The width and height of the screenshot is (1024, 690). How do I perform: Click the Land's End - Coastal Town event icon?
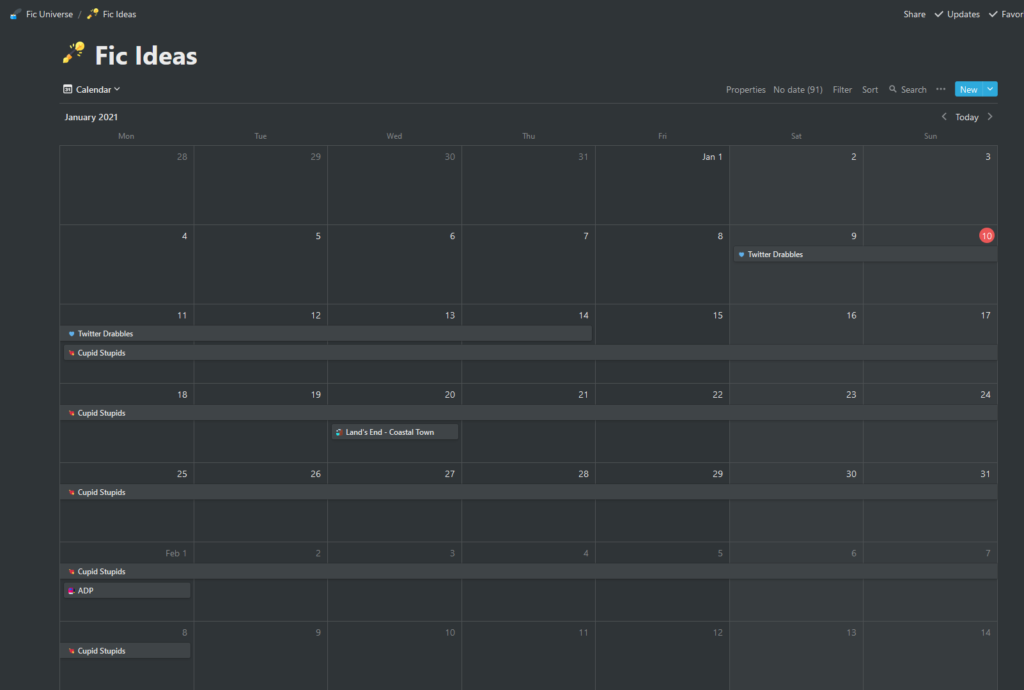339,432
